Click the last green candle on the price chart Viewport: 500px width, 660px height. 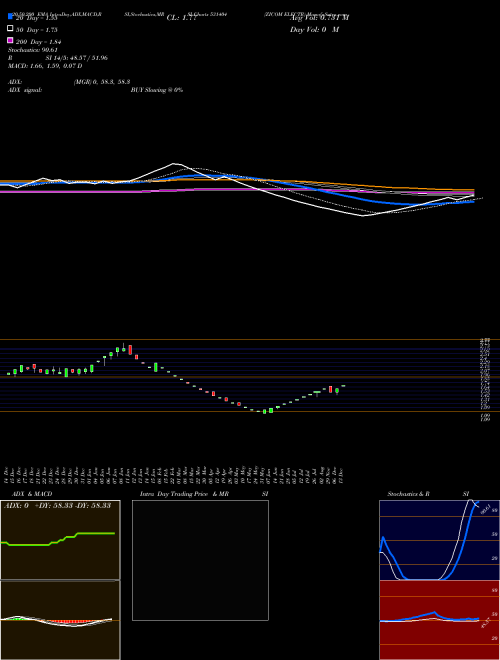click(x=343, y=386)
